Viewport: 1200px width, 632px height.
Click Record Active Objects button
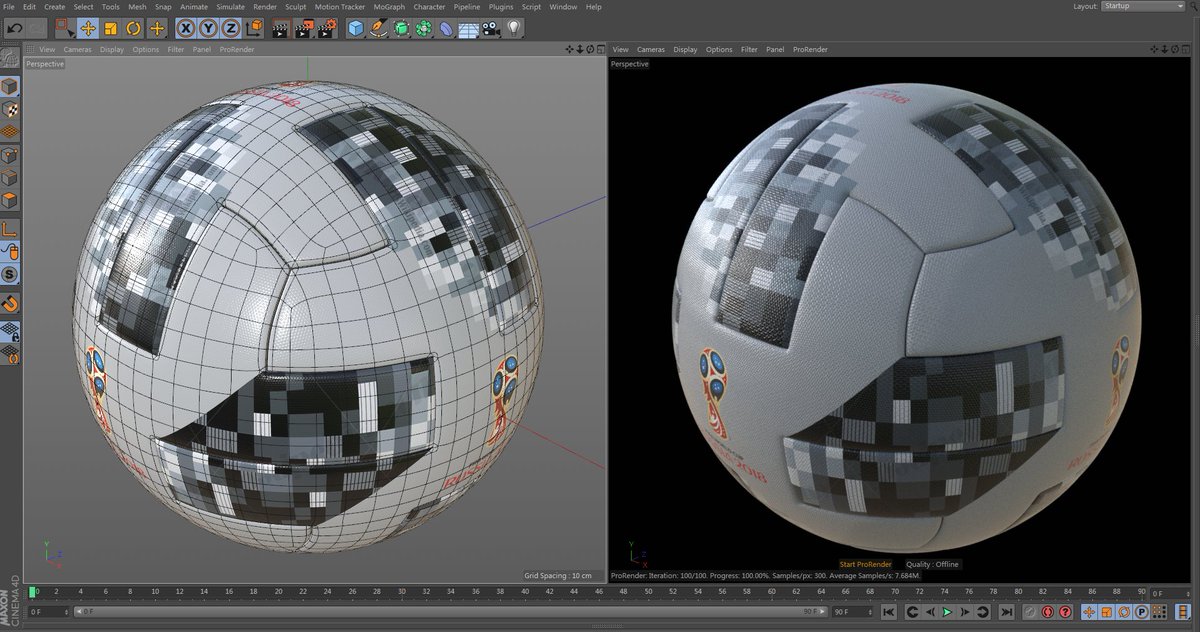[x=1029, y=611]
